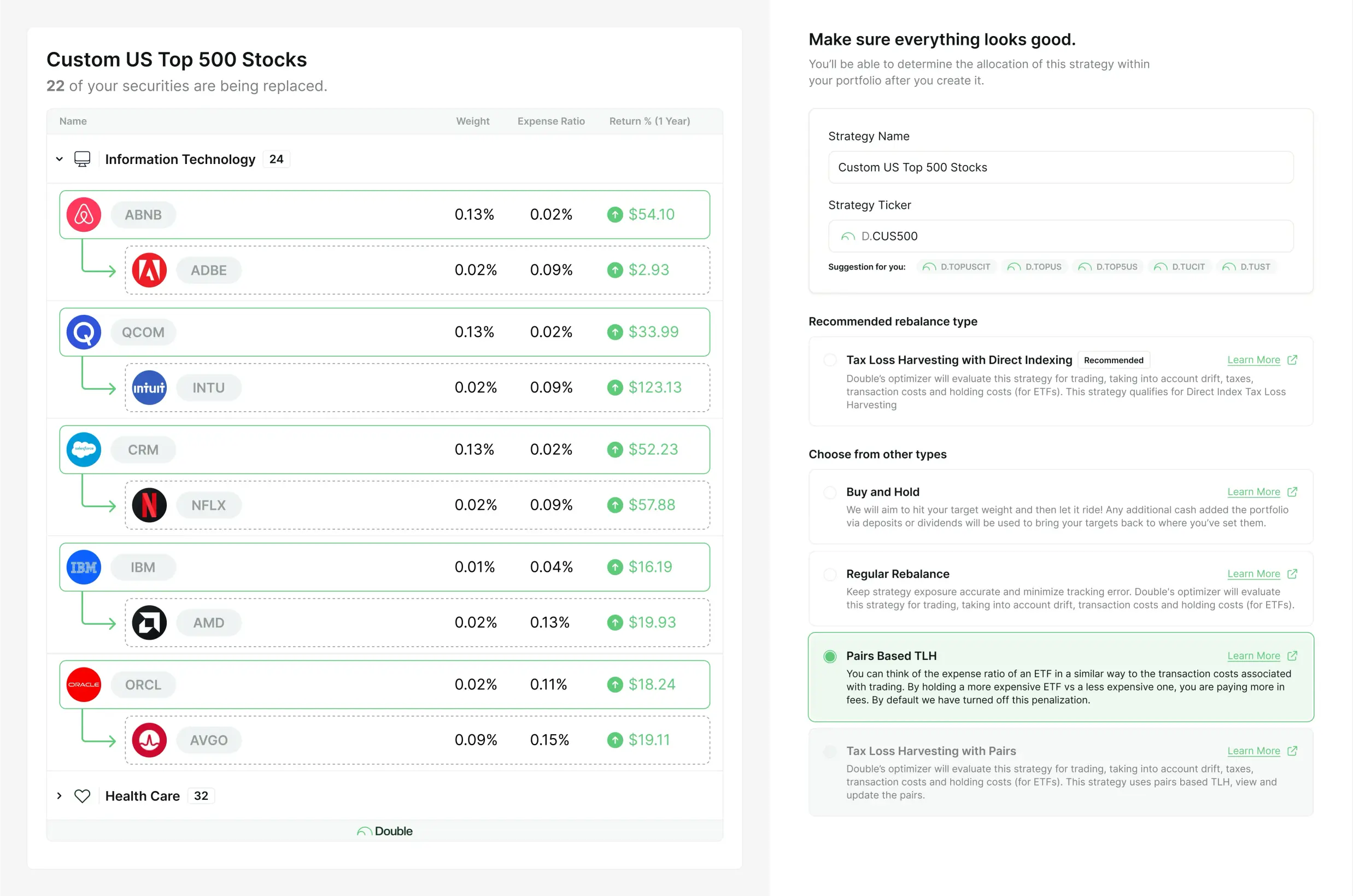Viewport: 1353px width, 896px height.
Task: Open Learn More for Tax Loss Harvesting with Pairs
Action: [1254, 751]
